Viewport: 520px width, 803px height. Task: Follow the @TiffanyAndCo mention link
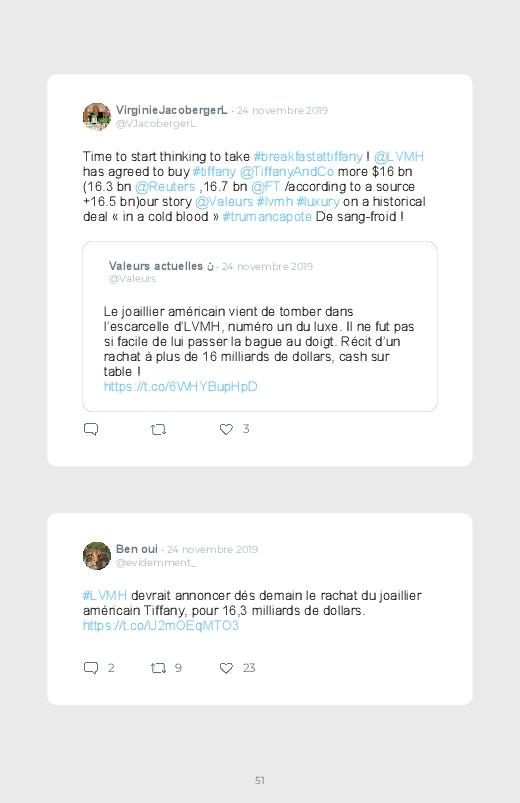pyautogui.click(x=287, y=172)
